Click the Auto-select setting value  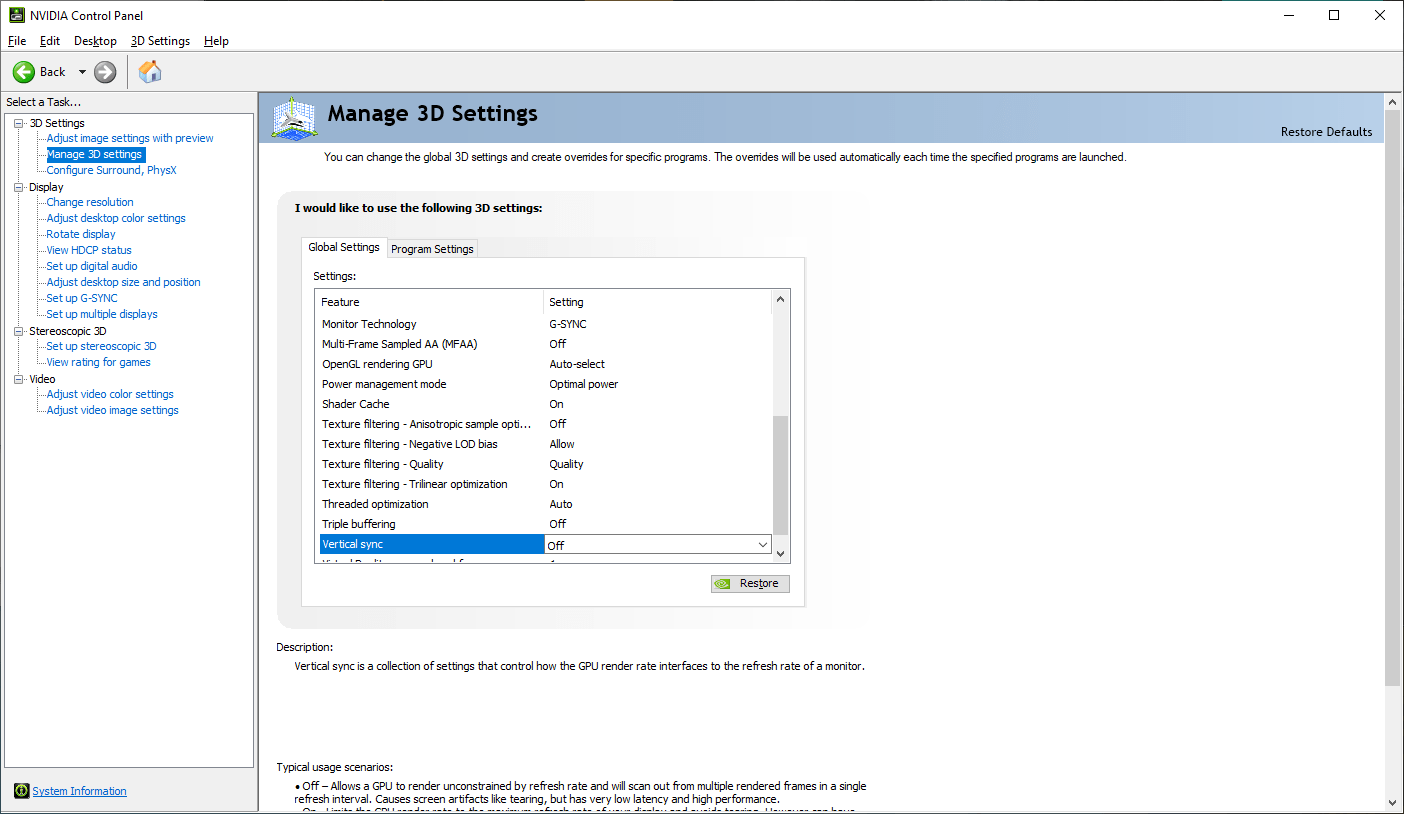click(577, 364)
